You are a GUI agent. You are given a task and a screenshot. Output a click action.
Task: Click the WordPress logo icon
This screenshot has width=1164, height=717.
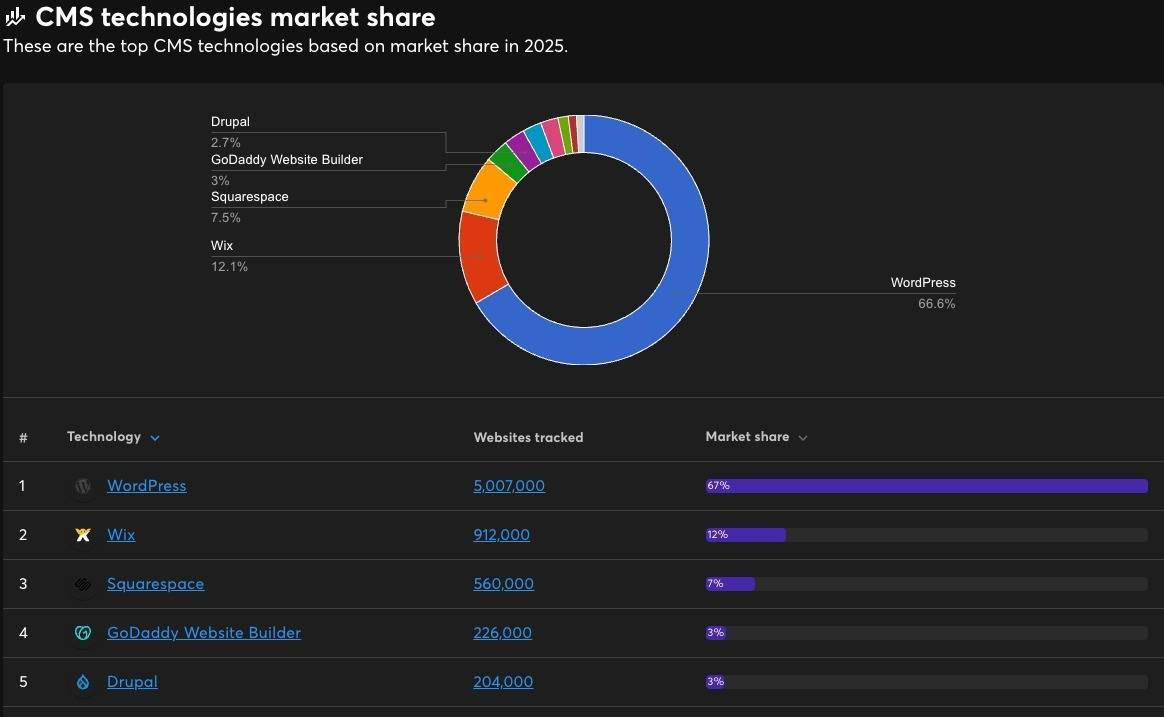[84, 486]
